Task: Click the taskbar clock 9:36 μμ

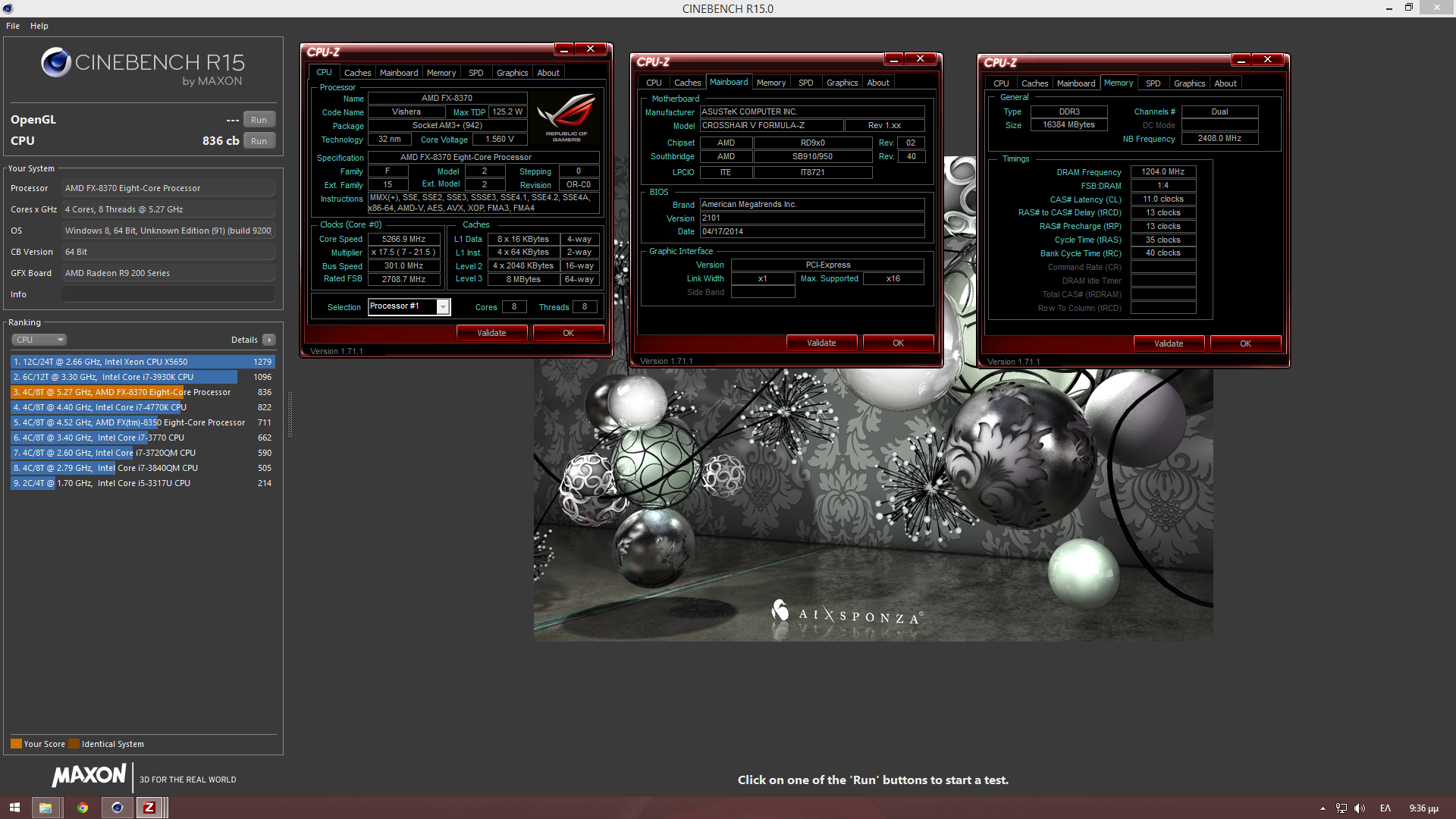Action: [x=1423, y=808]
